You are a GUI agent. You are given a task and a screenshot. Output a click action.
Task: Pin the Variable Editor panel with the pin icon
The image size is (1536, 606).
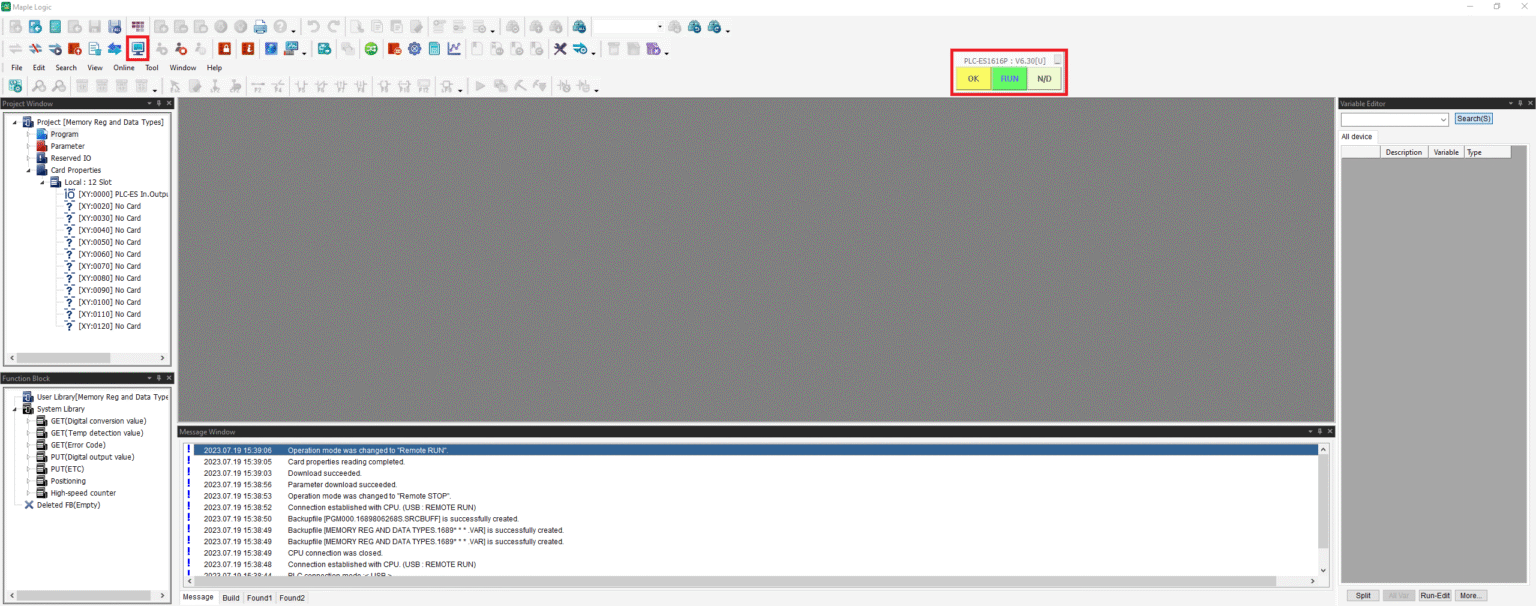pos(1520,103)
